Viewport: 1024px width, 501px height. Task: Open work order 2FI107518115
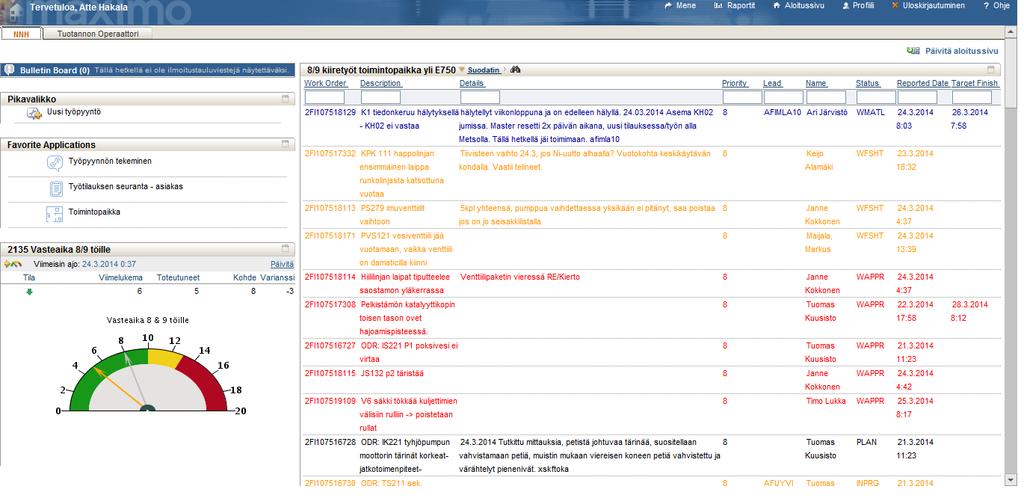pos(330,373)
